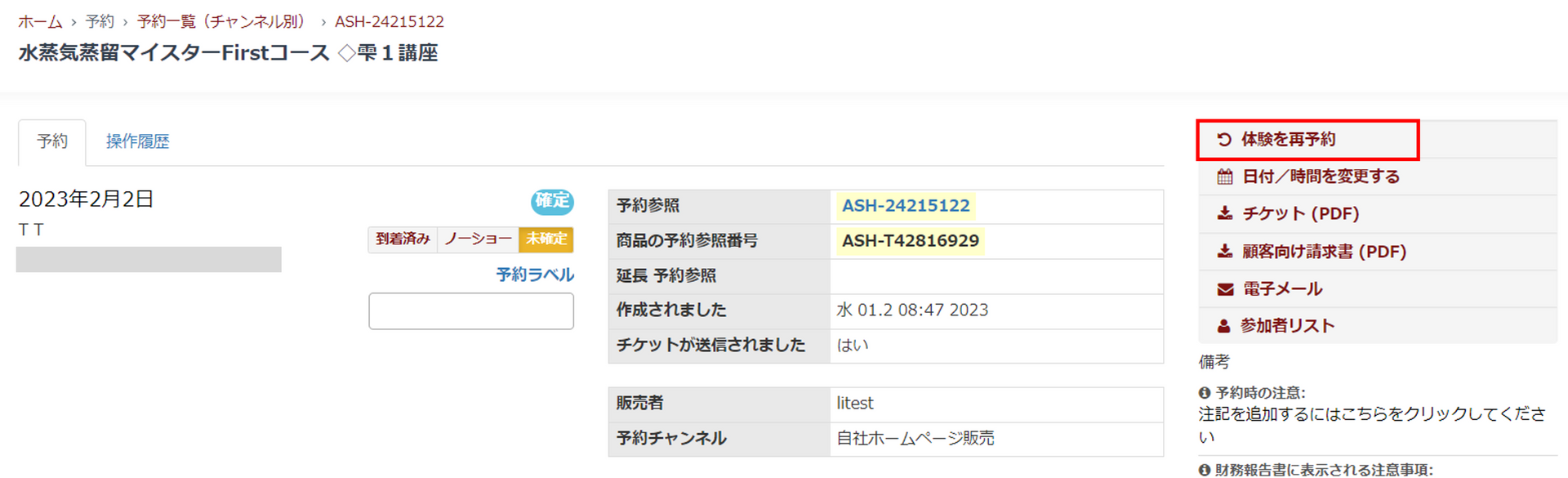
Task: Click the 確定 status badge
Action: (x=552, y=201)
